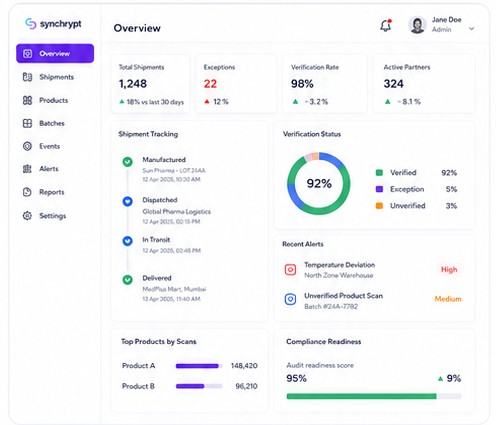
Task: Click the In Transit step label
Action: pos(156,240)
